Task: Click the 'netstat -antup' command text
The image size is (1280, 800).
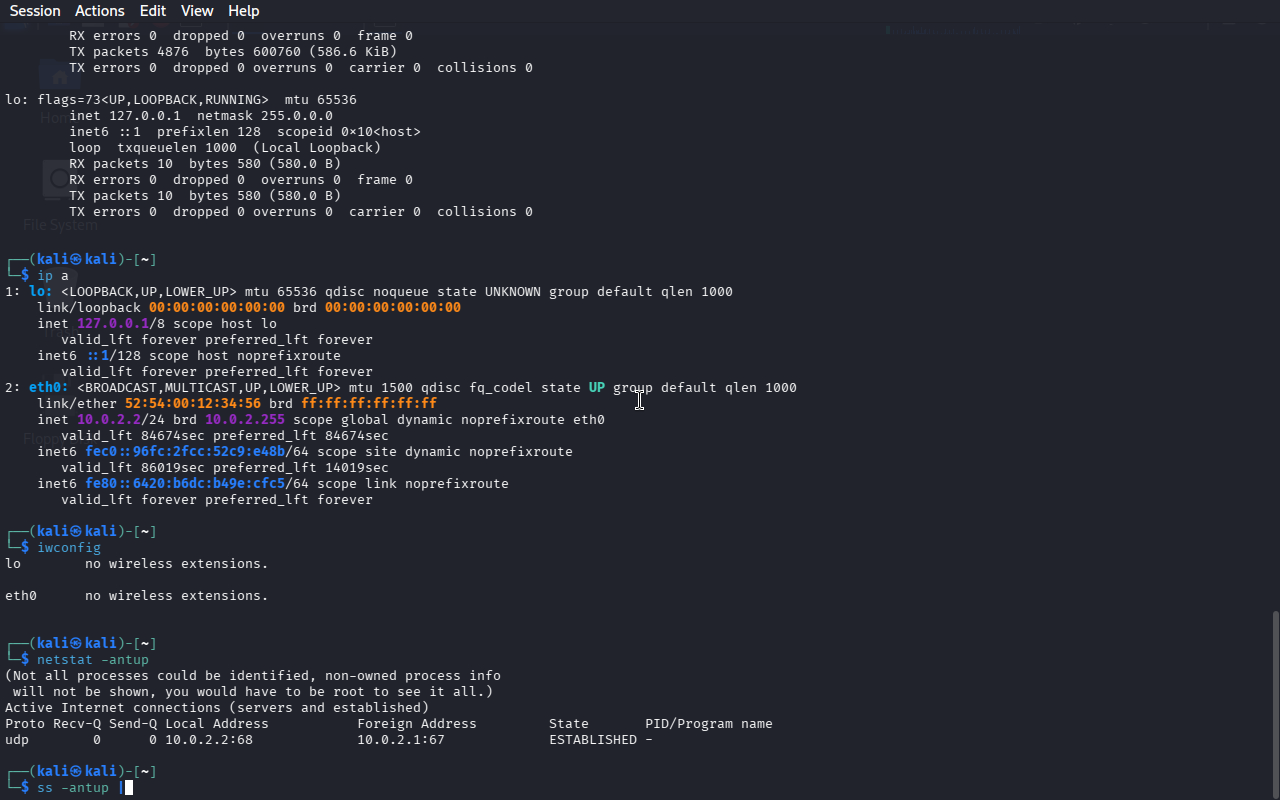Action: [93, 660]
